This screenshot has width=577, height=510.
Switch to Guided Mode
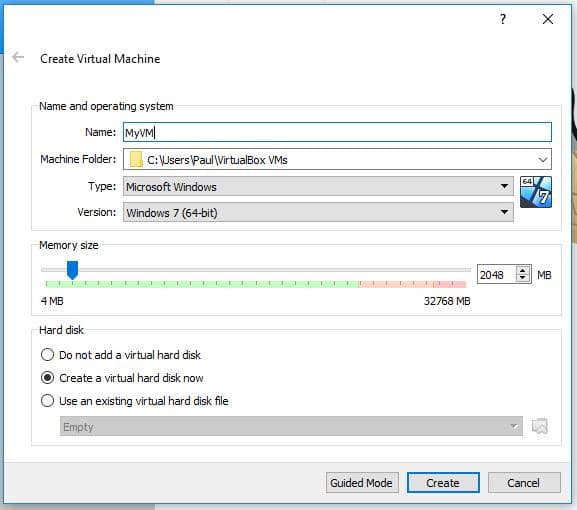(362, 482)
